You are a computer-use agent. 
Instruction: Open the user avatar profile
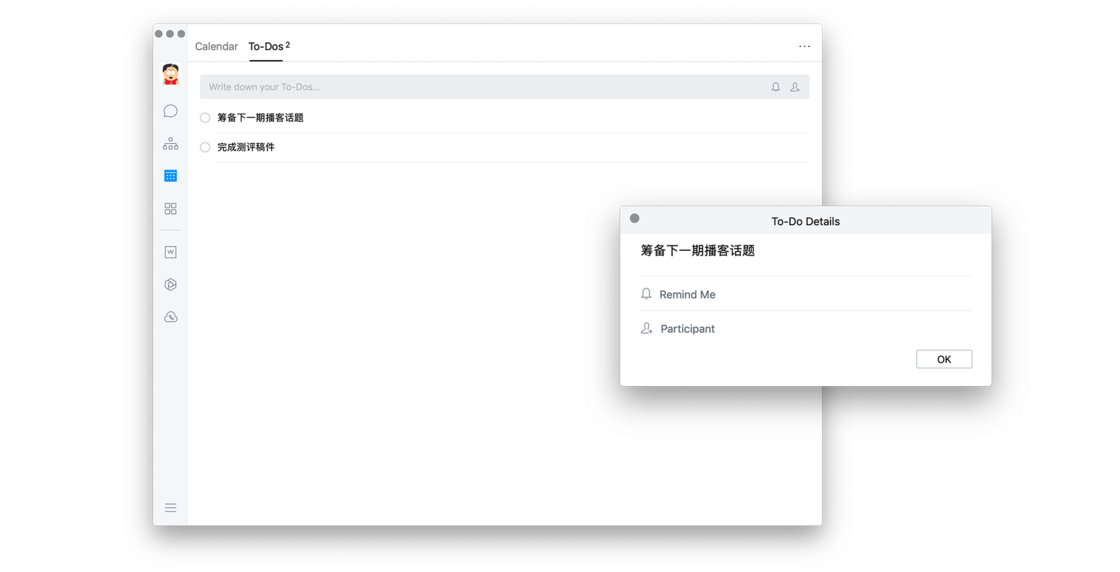(170, 74)
